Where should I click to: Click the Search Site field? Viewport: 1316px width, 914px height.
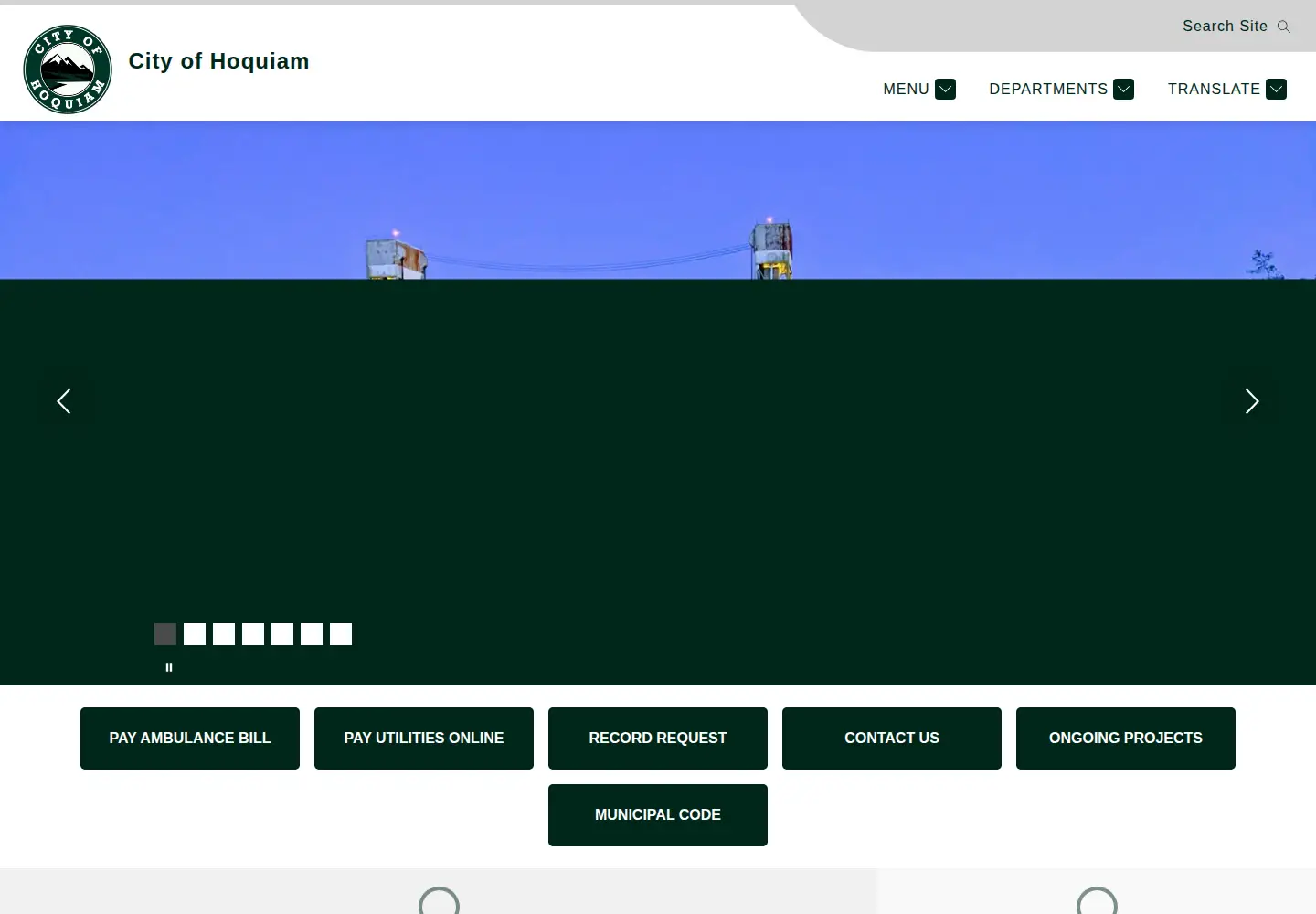1225,27
